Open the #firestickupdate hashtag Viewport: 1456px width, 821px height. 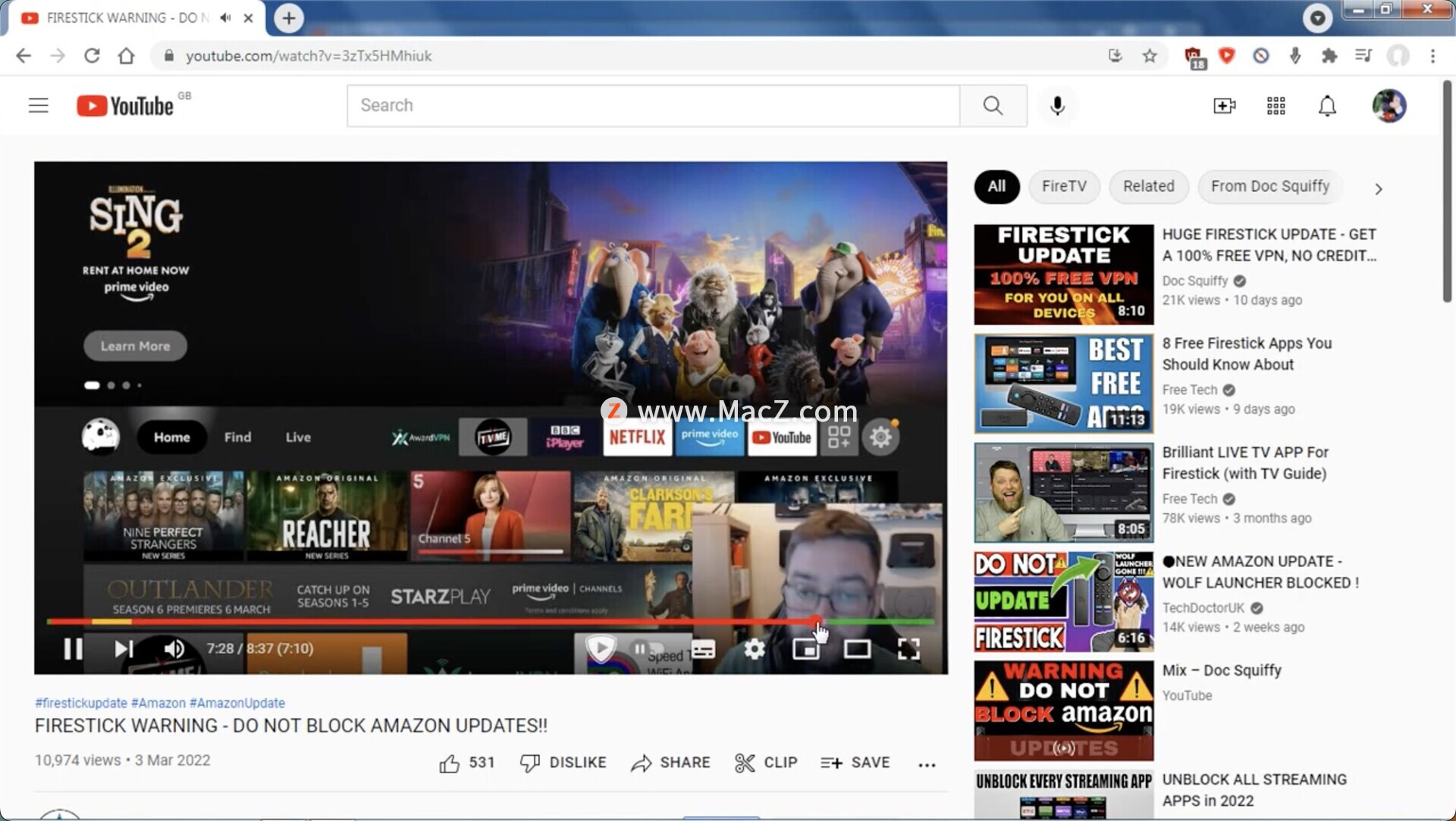pos(81,703)
